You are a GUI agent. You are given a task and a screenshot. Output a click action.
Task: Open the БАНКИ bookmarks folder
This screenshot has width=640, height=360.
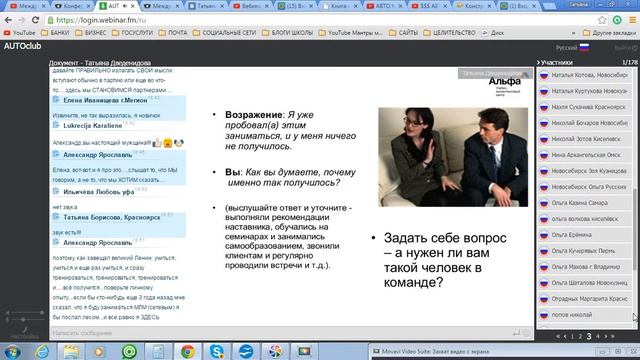coord(55,33)
